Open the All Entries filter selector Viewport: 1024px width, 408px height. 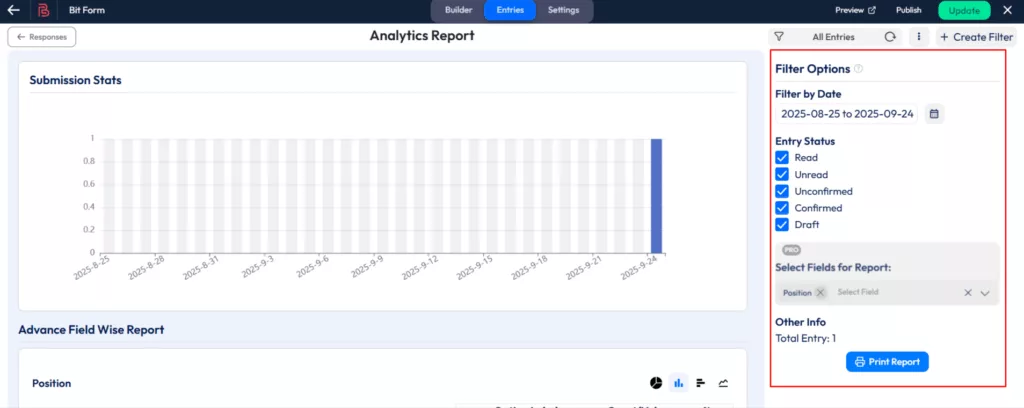coord(833,37)
